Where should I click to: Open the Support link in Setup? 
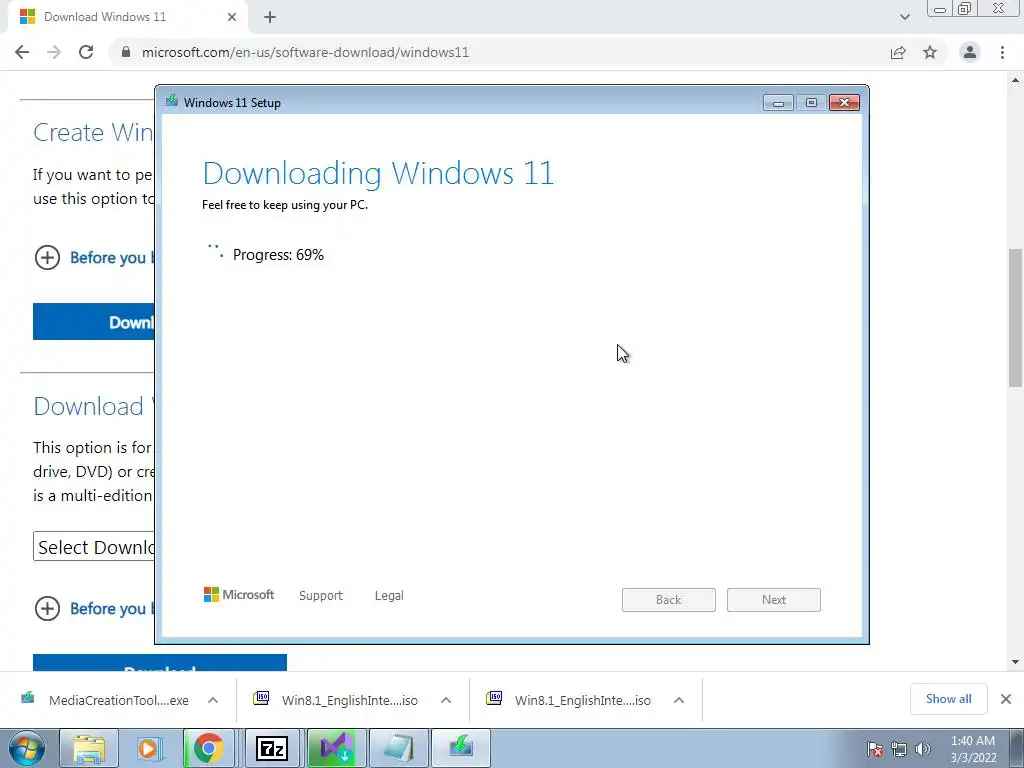point(321,596)
